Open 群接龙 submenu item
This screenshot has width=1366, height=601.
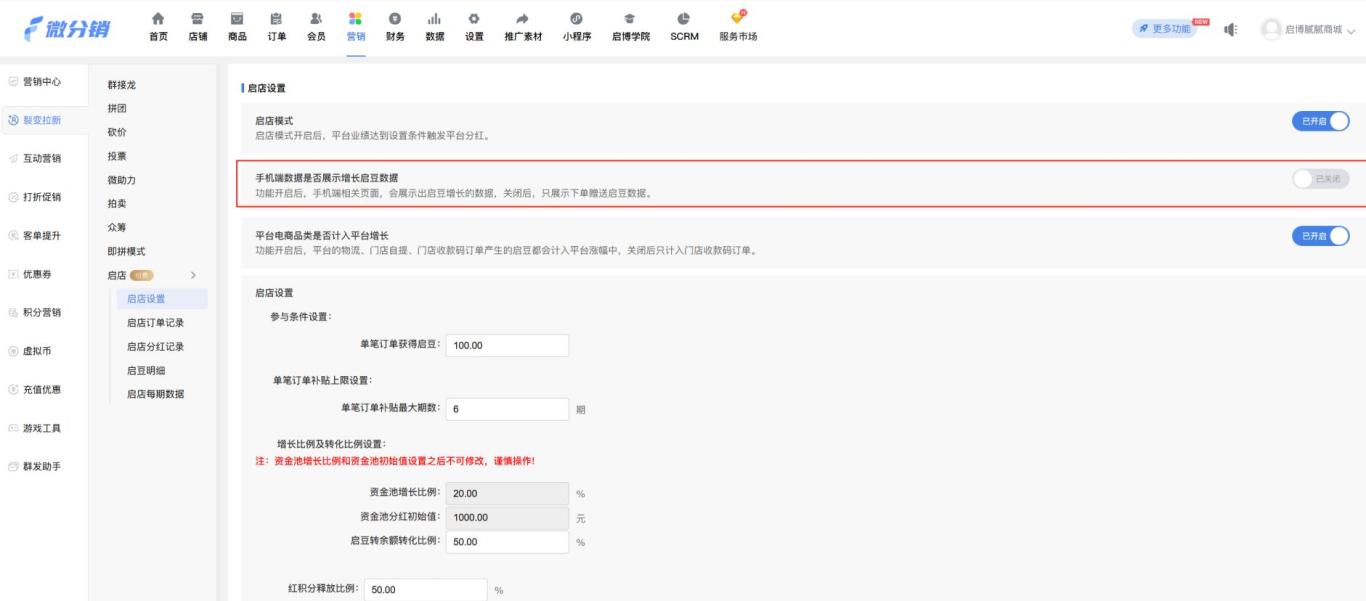(122, 85)
